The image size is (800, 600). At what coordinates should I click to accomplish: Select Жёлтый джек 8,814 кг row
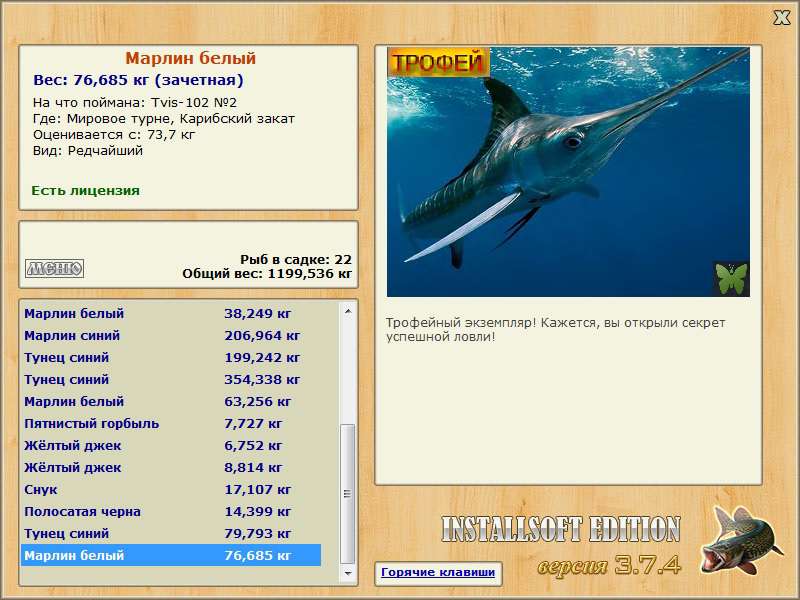click(171, 467)
